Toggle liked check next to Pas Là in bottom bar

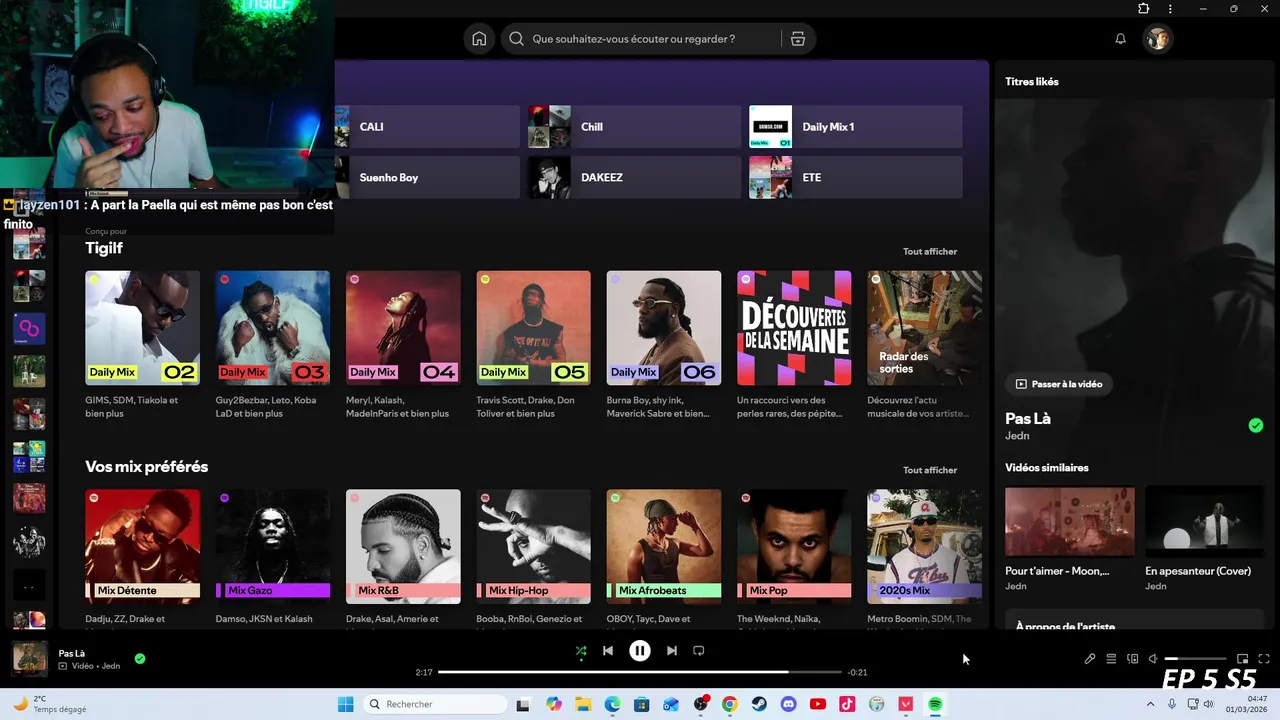(x=140, y=658)
